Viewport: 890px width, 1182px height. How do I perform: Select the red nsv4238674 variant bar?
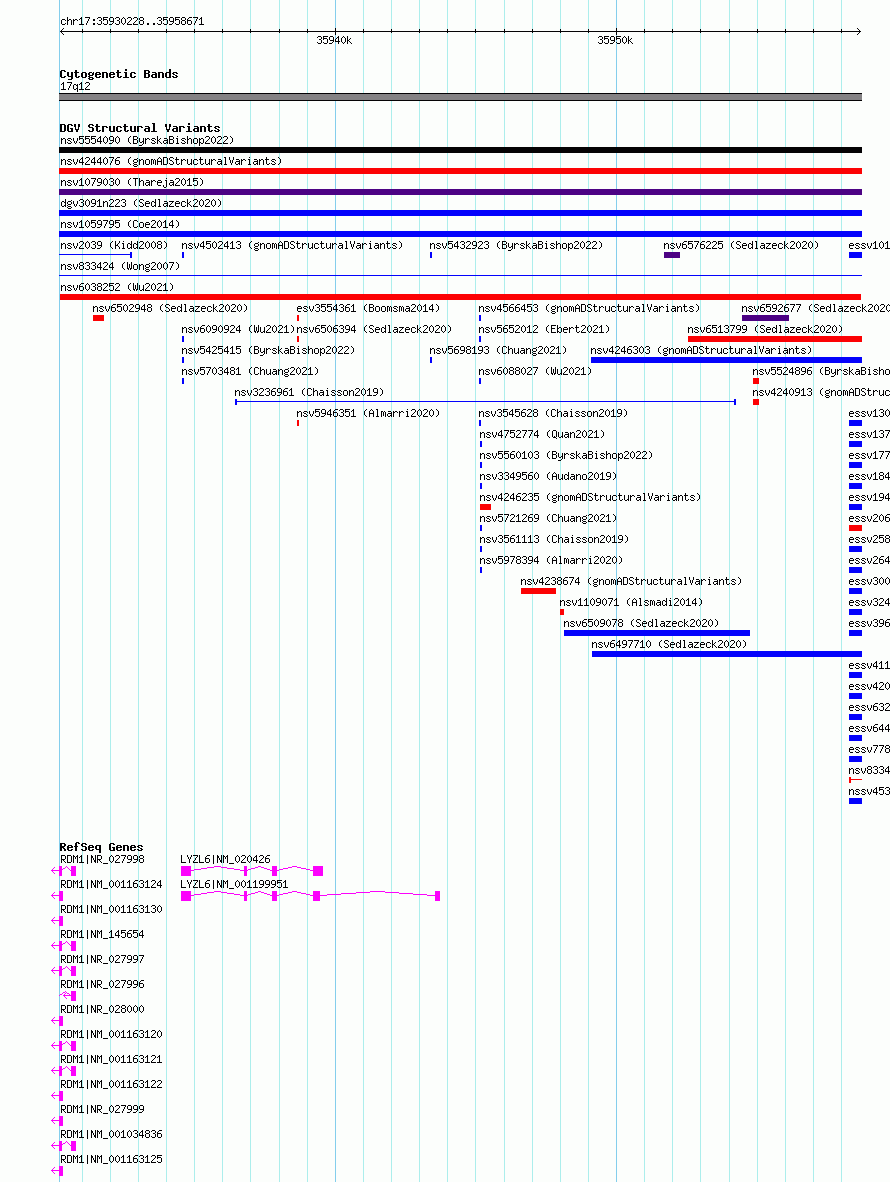[x=538, y=591]
